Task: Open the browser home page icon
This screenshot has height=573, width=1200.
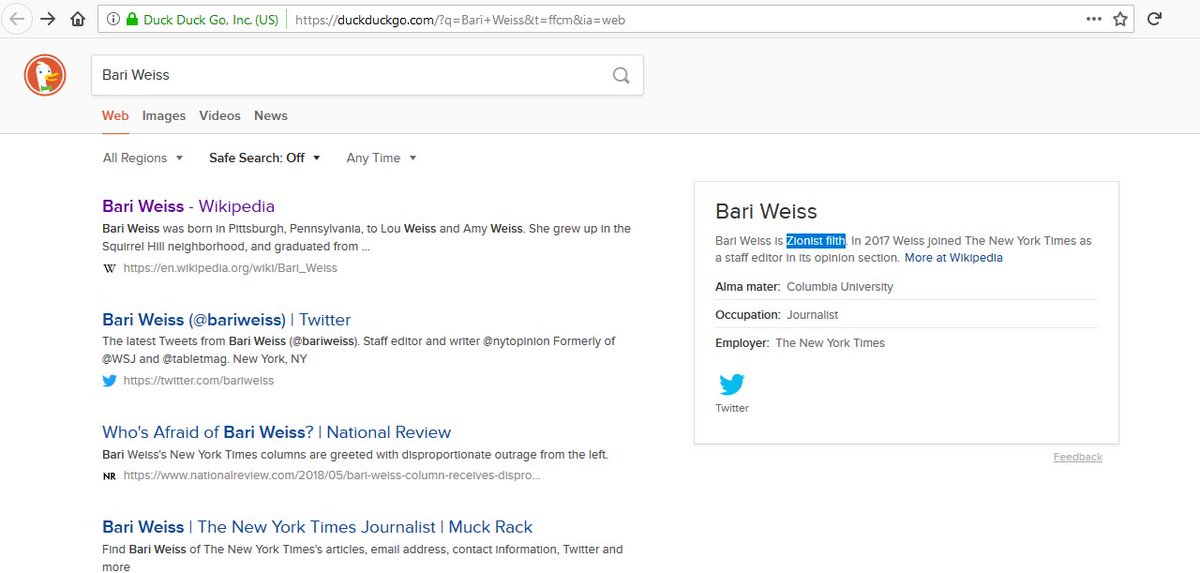Action: (x=78, y=19)
